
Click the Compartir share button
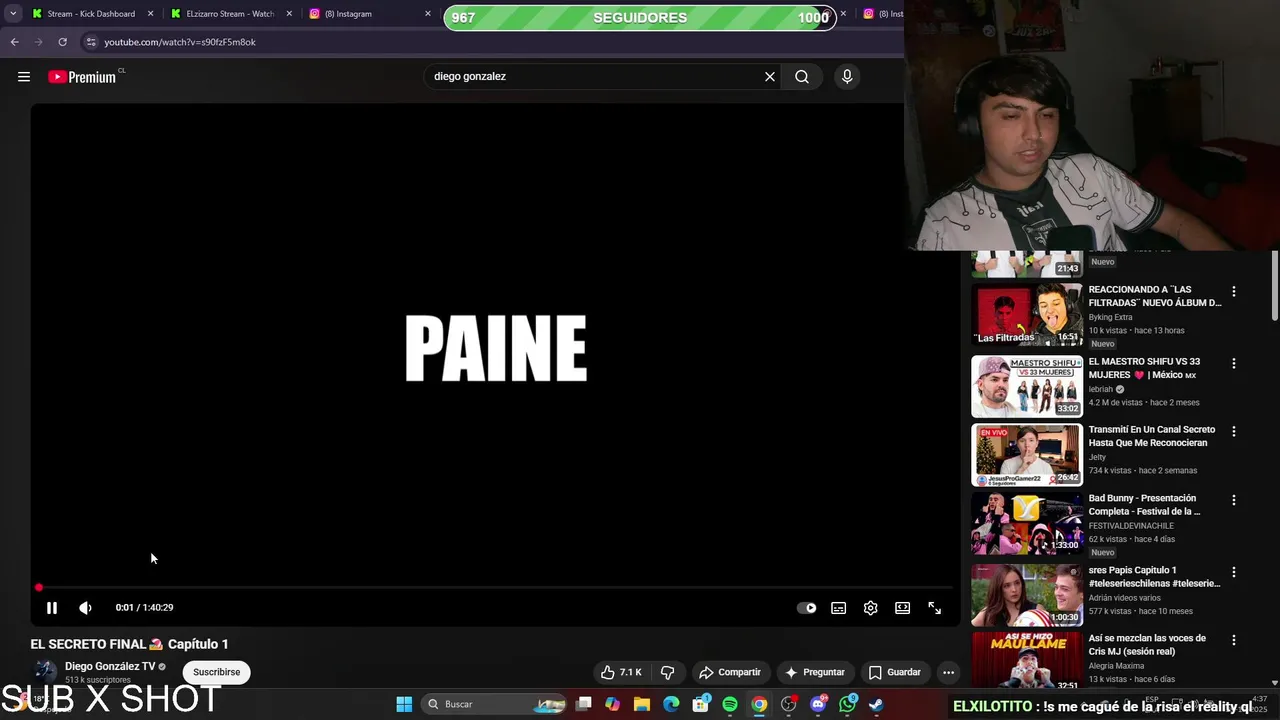click(730, 672)
